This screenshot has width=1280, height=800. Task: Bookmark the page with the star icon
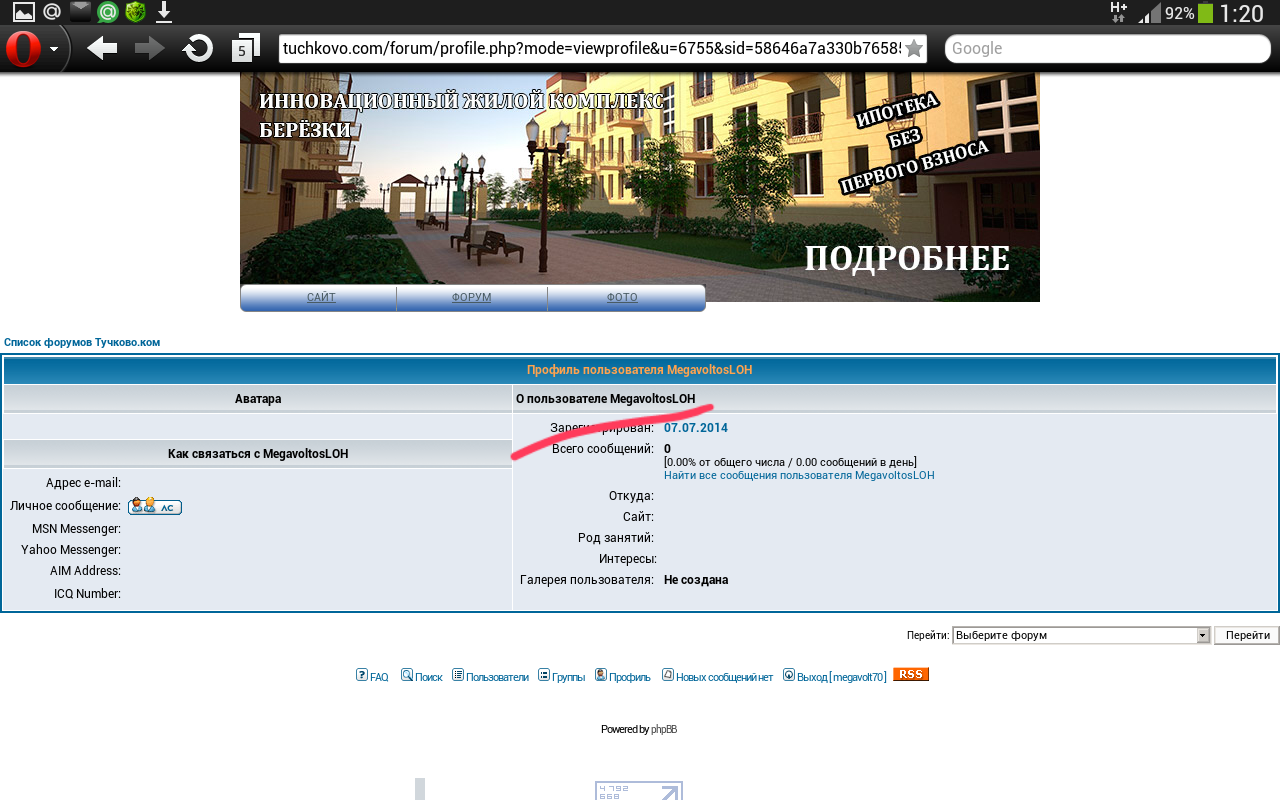(x=914, y=48)
